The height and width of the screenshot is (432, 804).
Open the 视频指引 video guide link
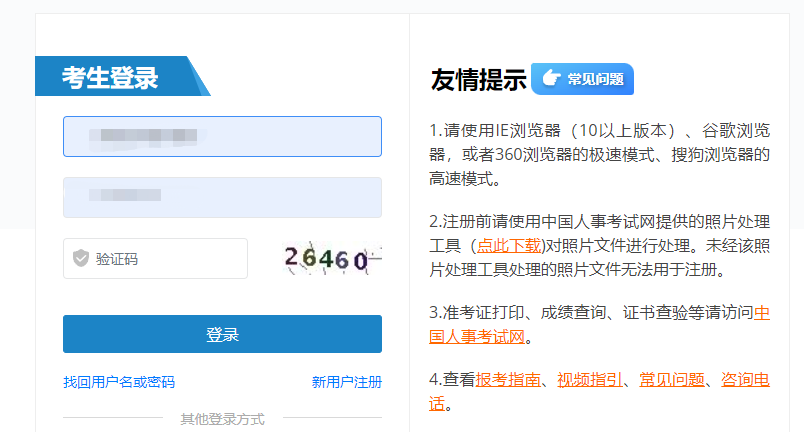(x=590, y=379)
